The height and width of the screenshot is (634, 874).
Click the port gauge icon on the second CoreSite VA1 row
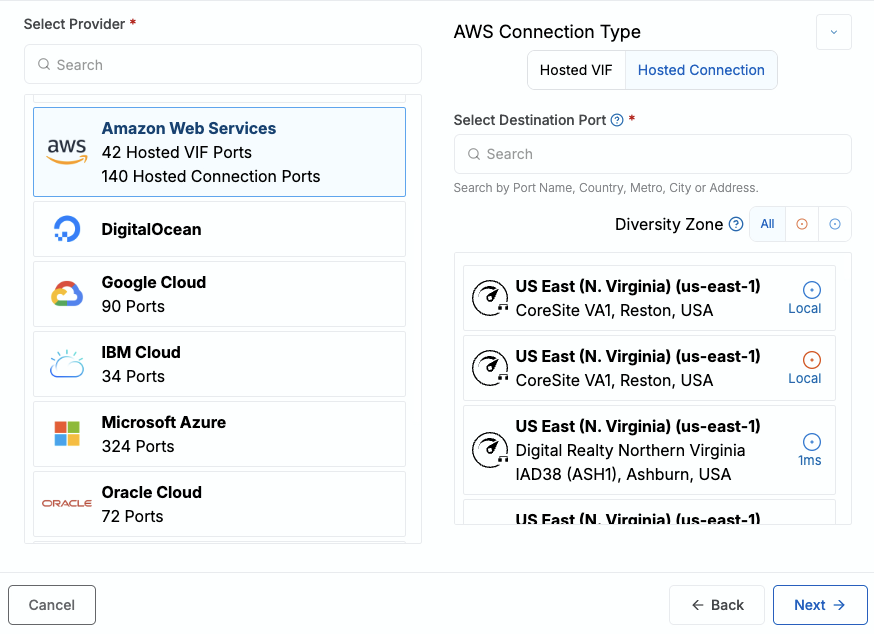[489, 368]
